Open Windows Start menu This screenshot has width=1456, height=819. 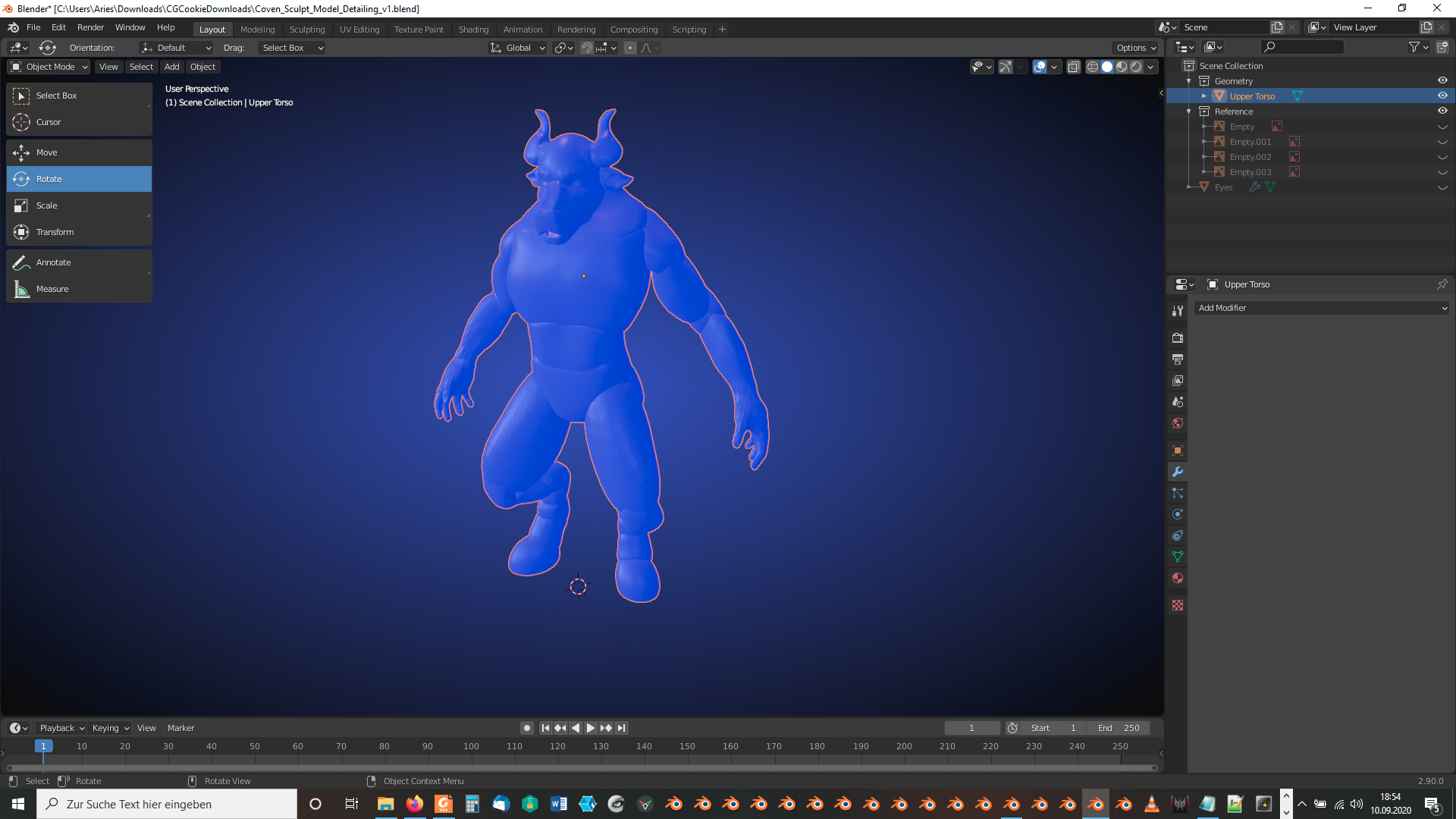coord(18,804)
